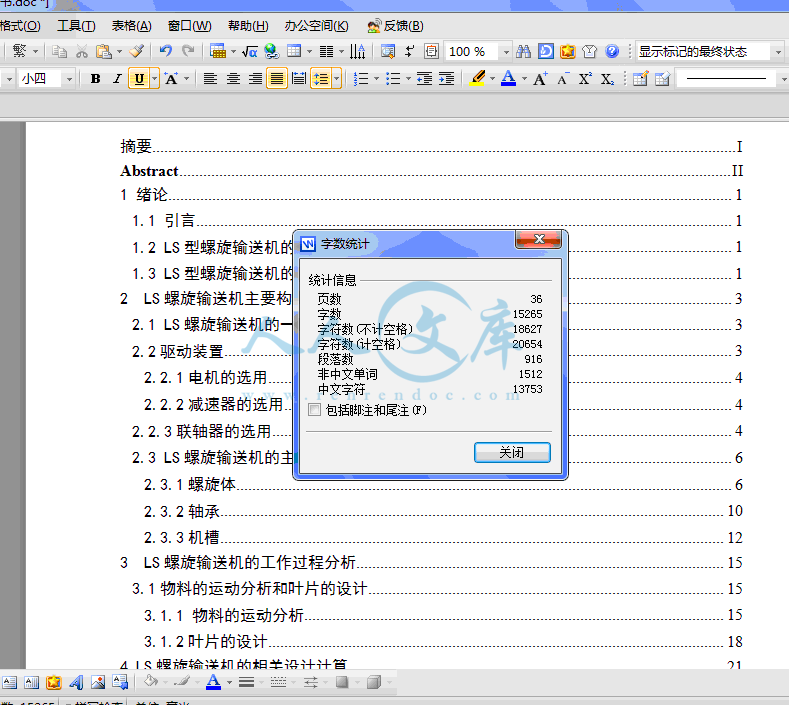Click the font color A in formatting bar

(x=509, y=79)
